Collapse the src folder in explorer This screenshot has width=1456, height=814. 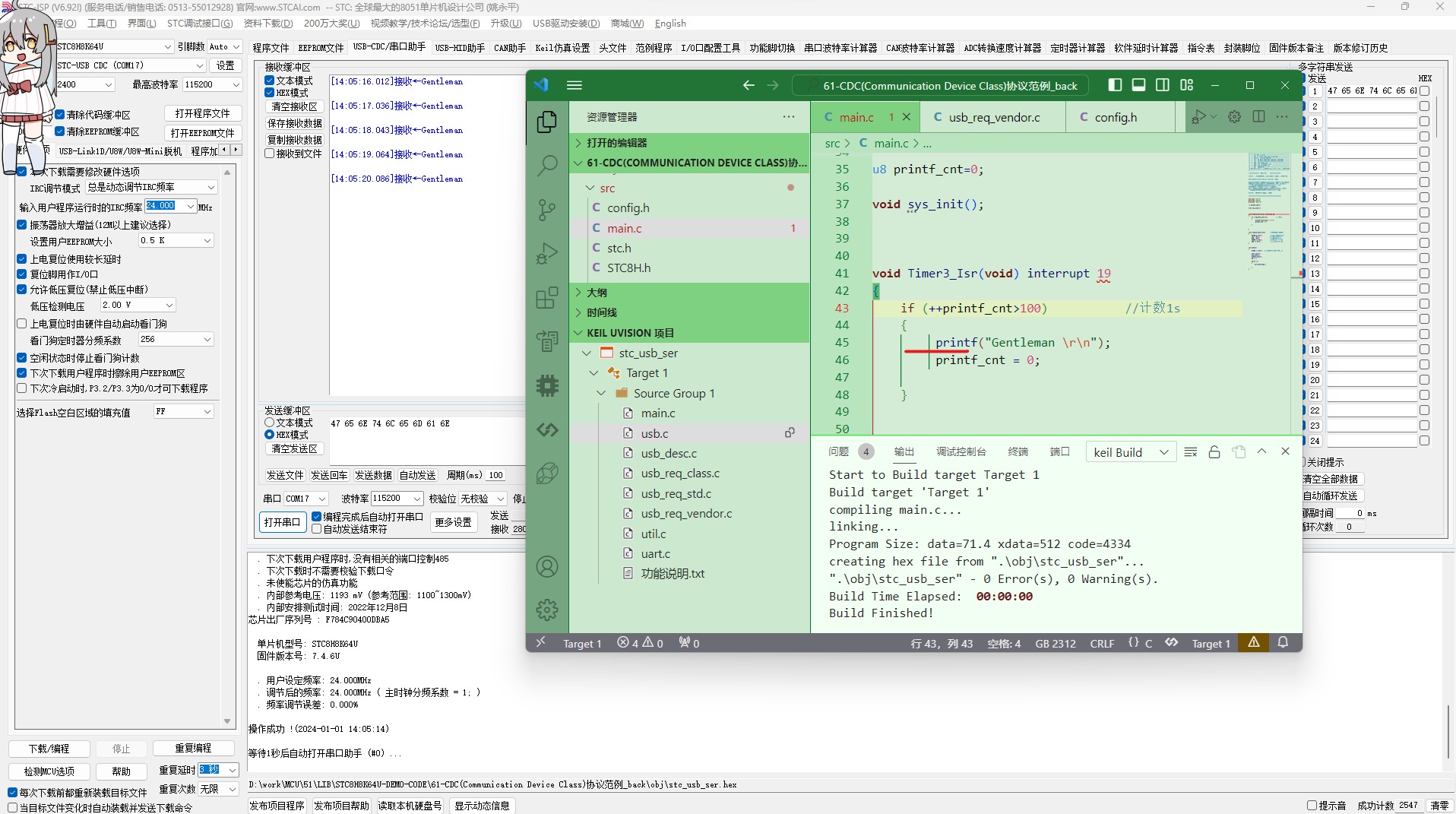590,188
